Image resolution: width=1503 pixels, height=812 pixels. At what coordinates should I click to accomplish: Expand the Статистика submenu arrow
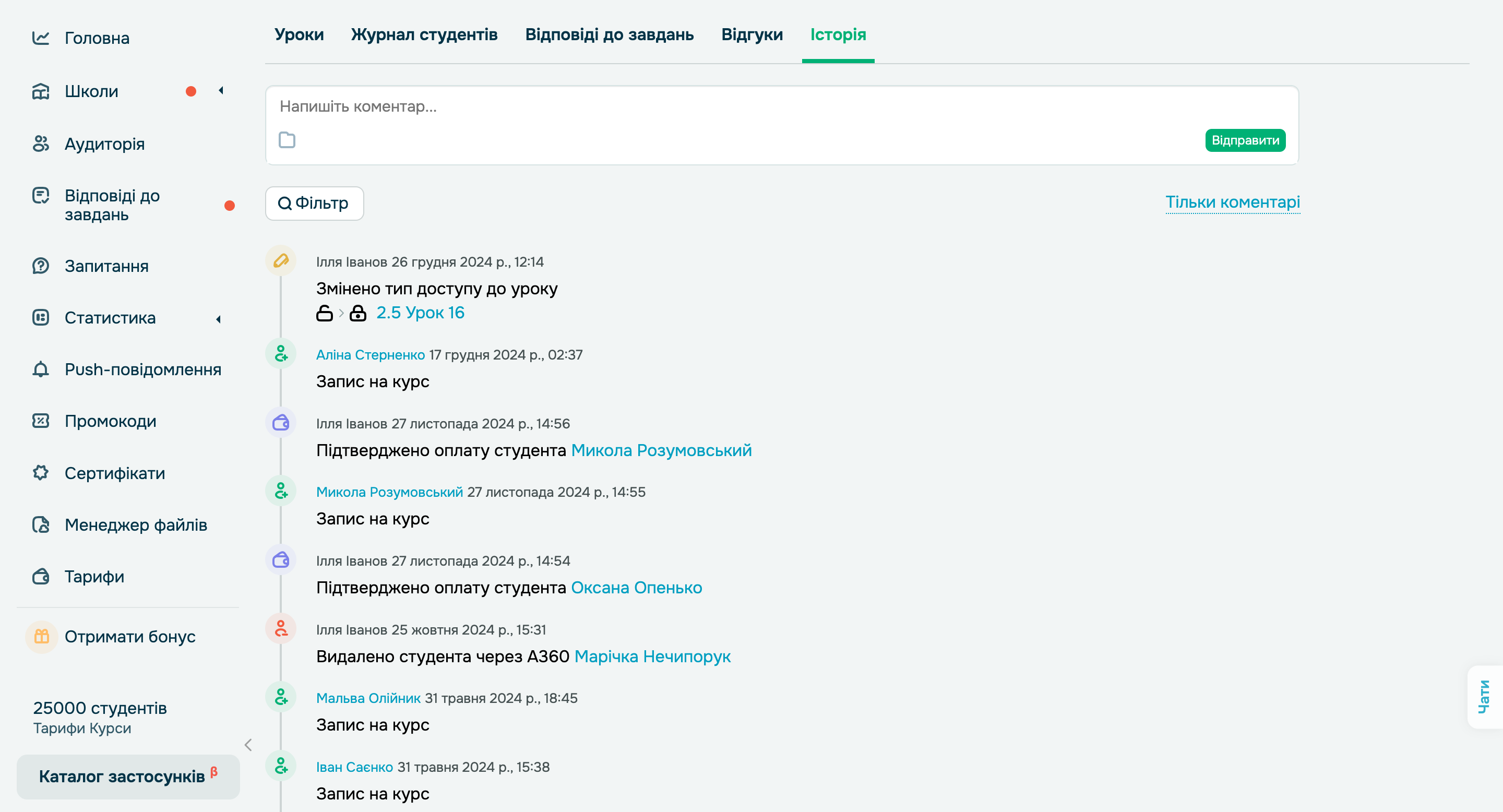click(x=218, y=318)
